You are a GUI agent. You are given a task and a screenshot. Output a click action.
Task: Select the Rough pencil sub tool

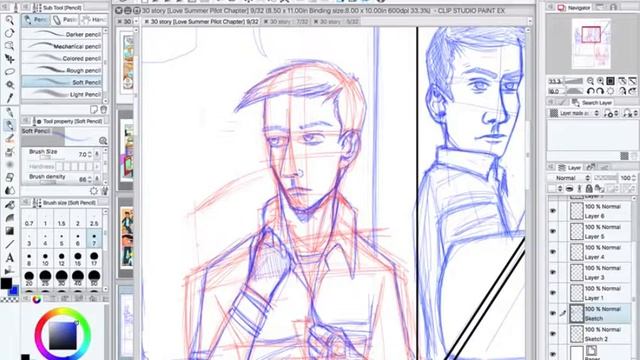click(x=62, y=70)
